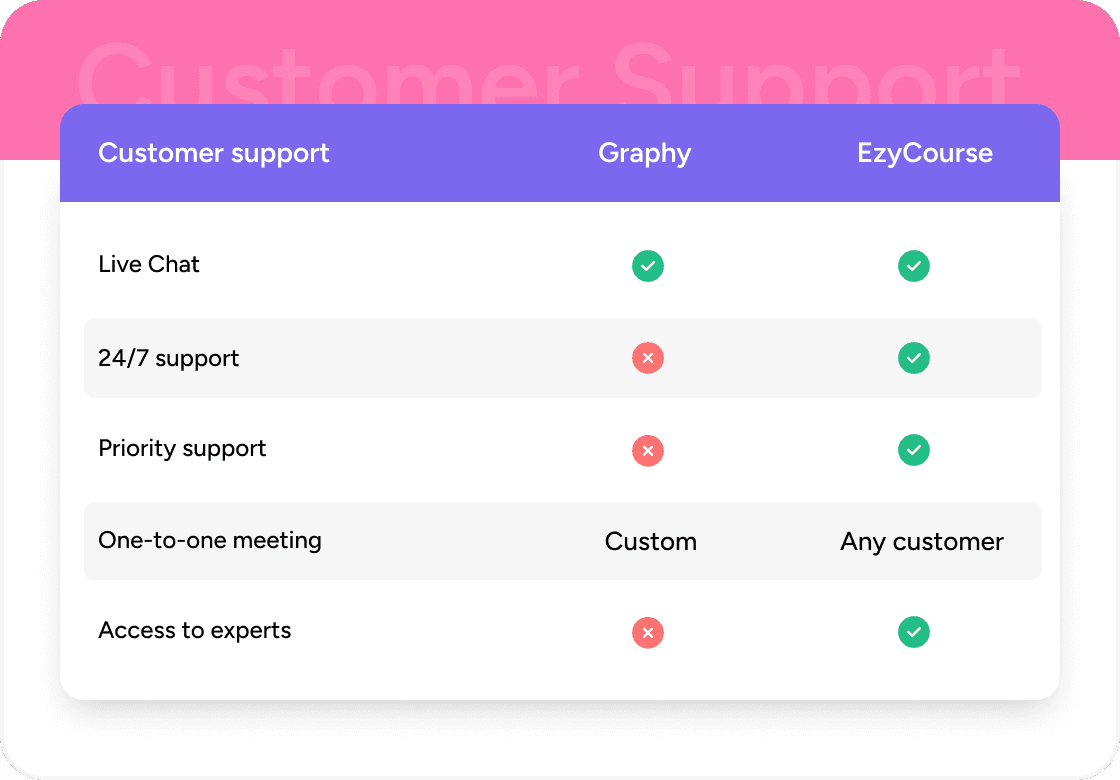
Task: Click EzyCourse's green check for Access to experts
Action: 914,633
